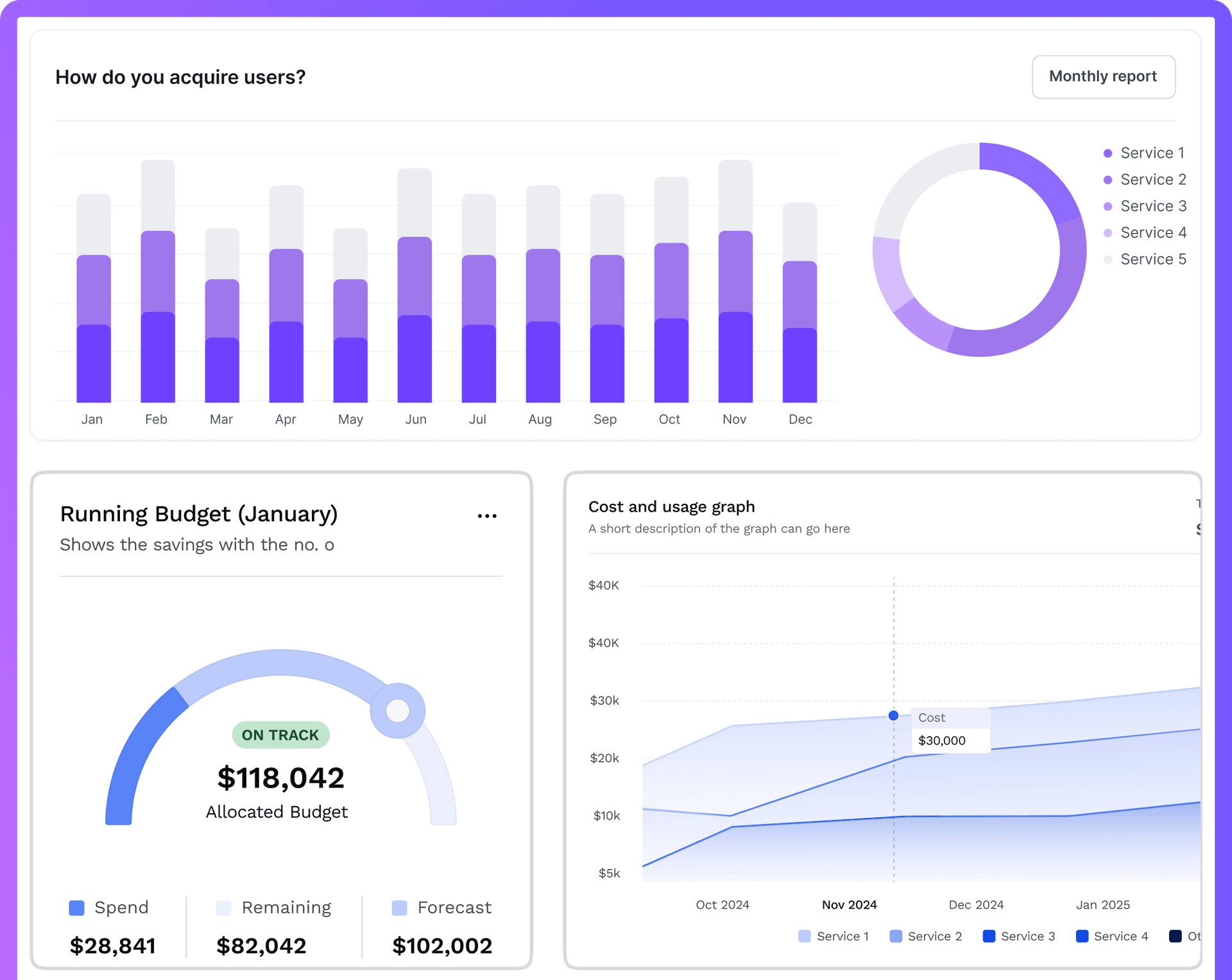The image size is (1232, 980).
Task: Click the blue data point at Nov 2024
Action: [893, 716]
